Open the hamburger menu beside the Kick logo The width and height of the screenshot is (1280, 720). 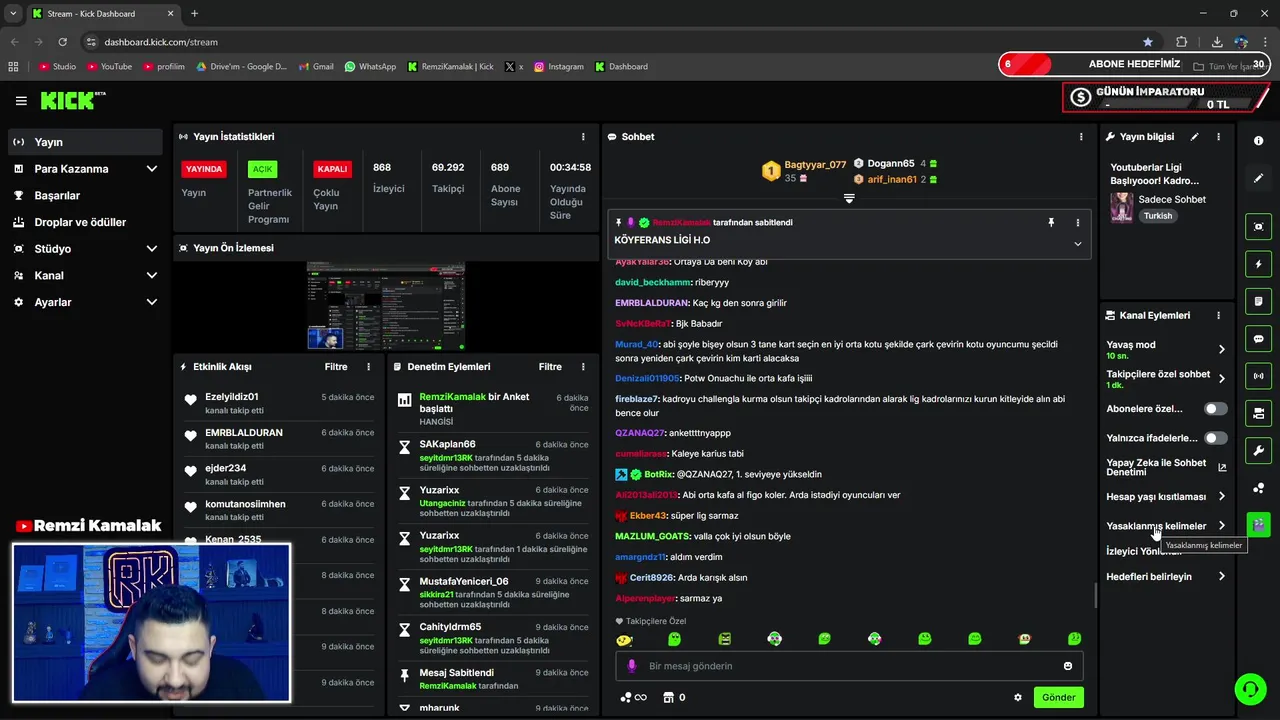pos(21,101)
